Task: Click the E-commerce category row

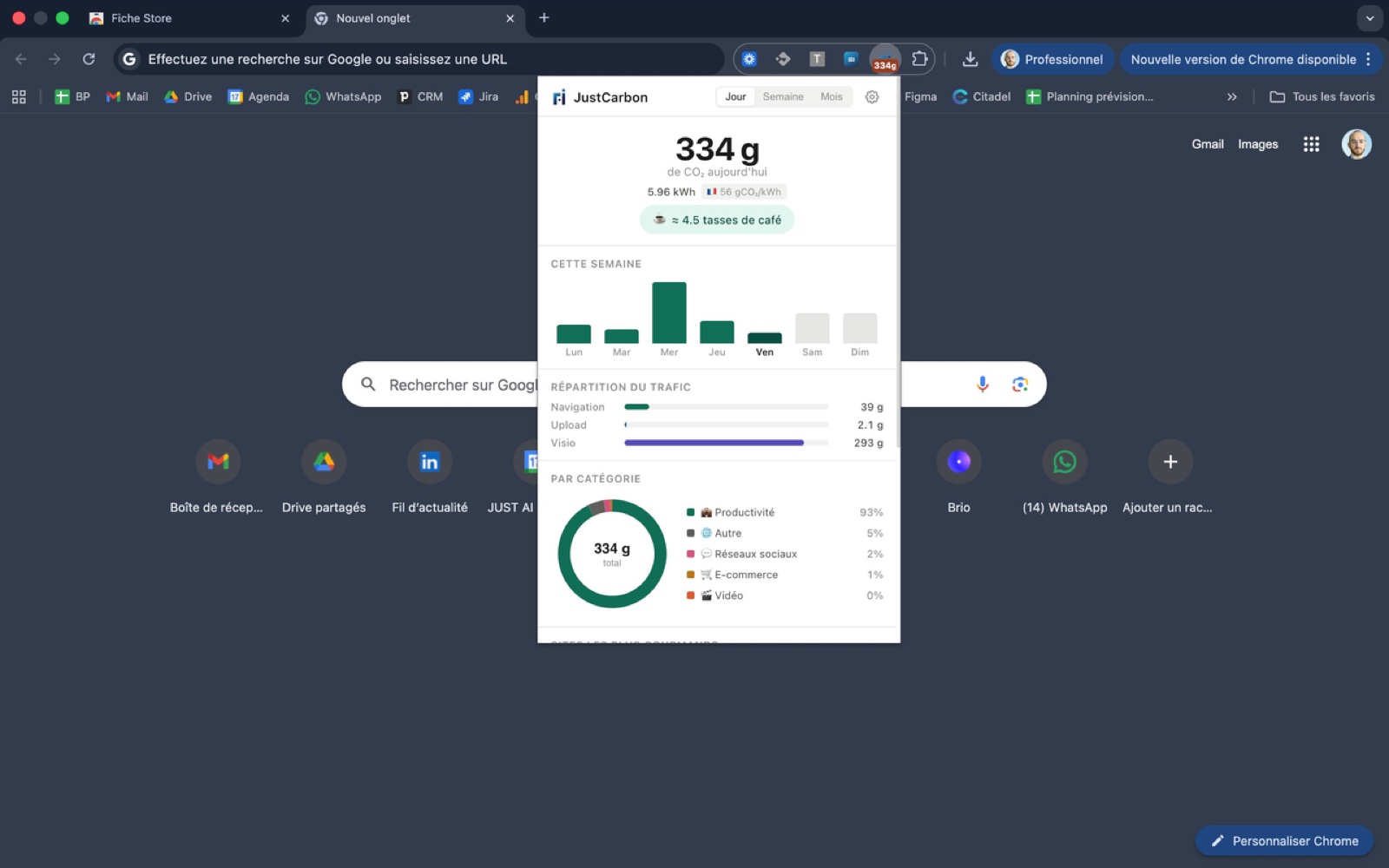Action: pyautogui.click(x=785, y=575)
